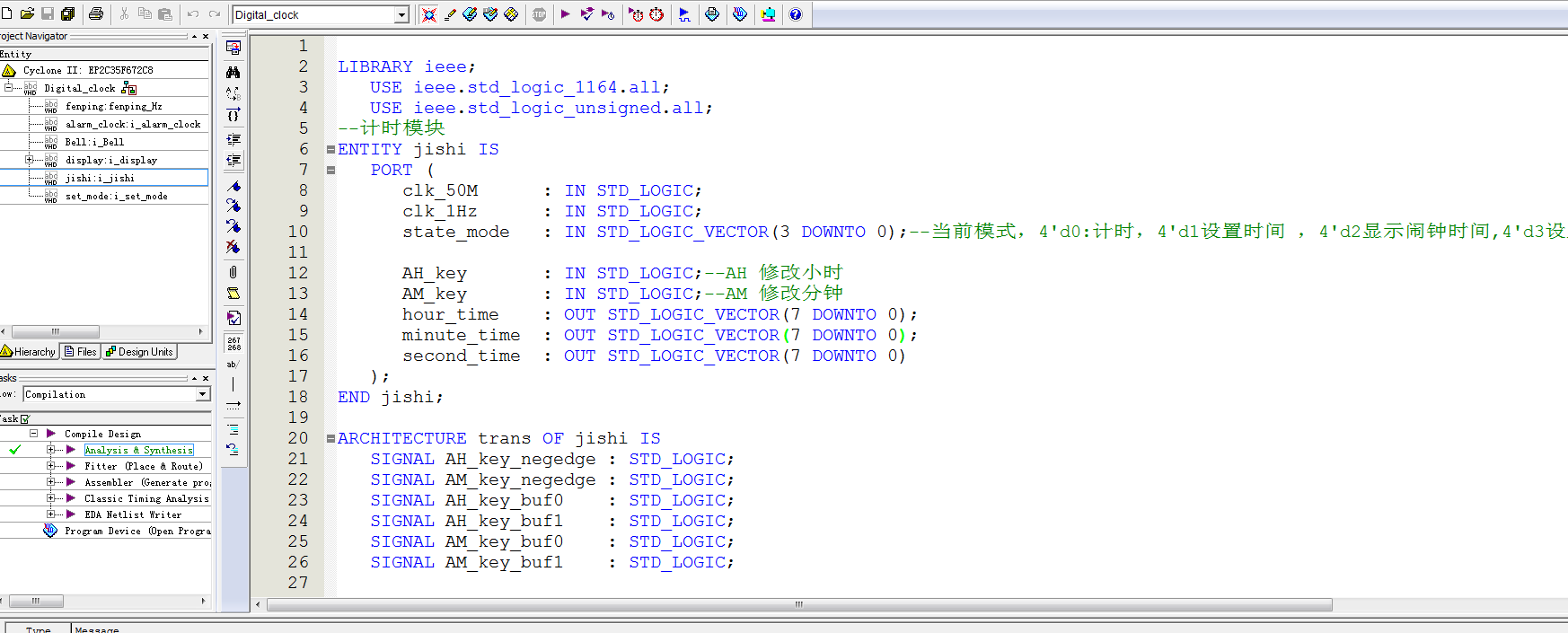Start compilation with purple play icon
The height and width of the screenshot is (633, 1568).
coord(565,14)
